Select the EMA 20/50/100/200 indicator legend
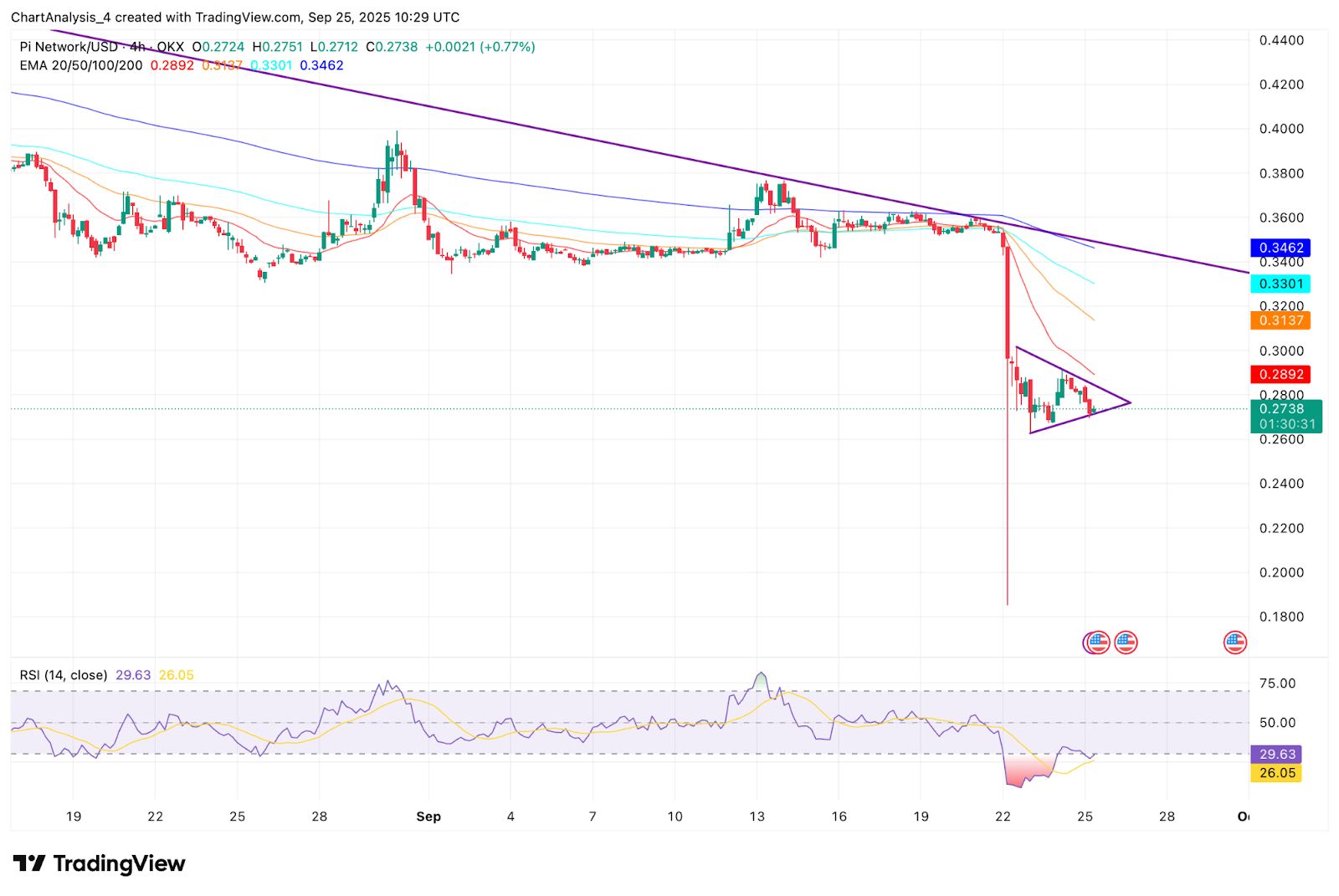The image size is (1339, 896). pyautogui.click(x=81, y=65)
